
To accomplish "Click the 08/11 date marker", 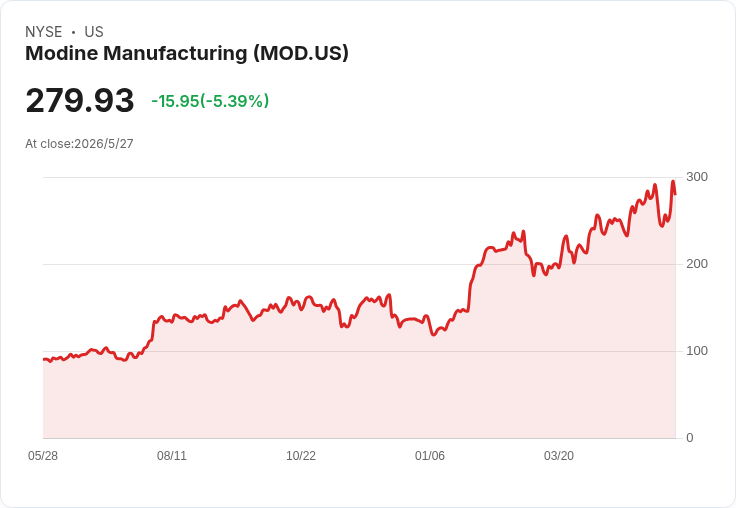I will 172,456.
